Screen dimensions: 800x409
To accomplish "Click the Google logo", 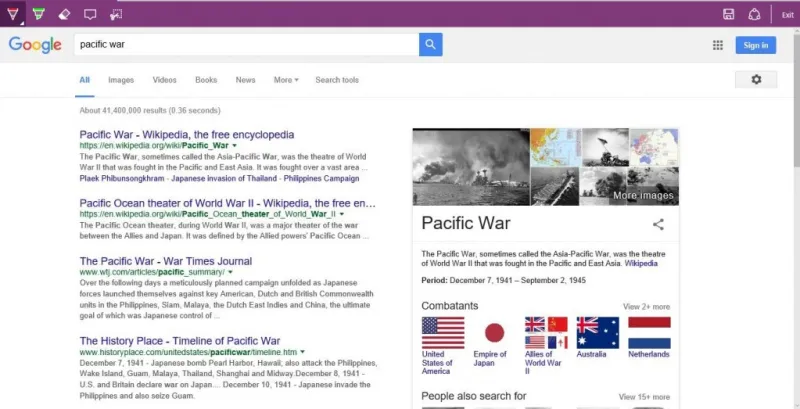I will (35, 45).
